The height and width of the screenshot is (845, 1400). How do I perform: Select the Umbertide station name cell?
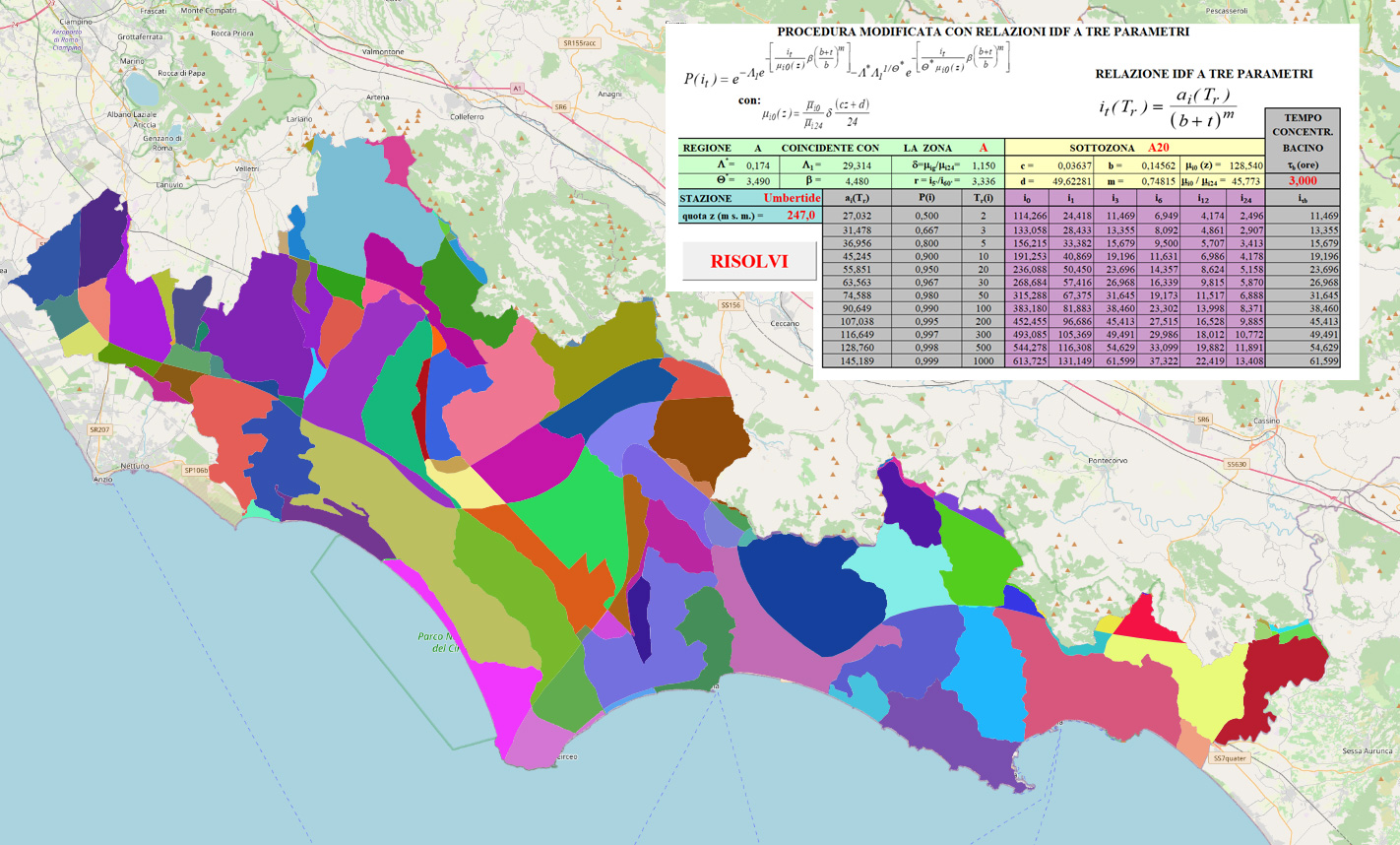click(x=791, y=198)
